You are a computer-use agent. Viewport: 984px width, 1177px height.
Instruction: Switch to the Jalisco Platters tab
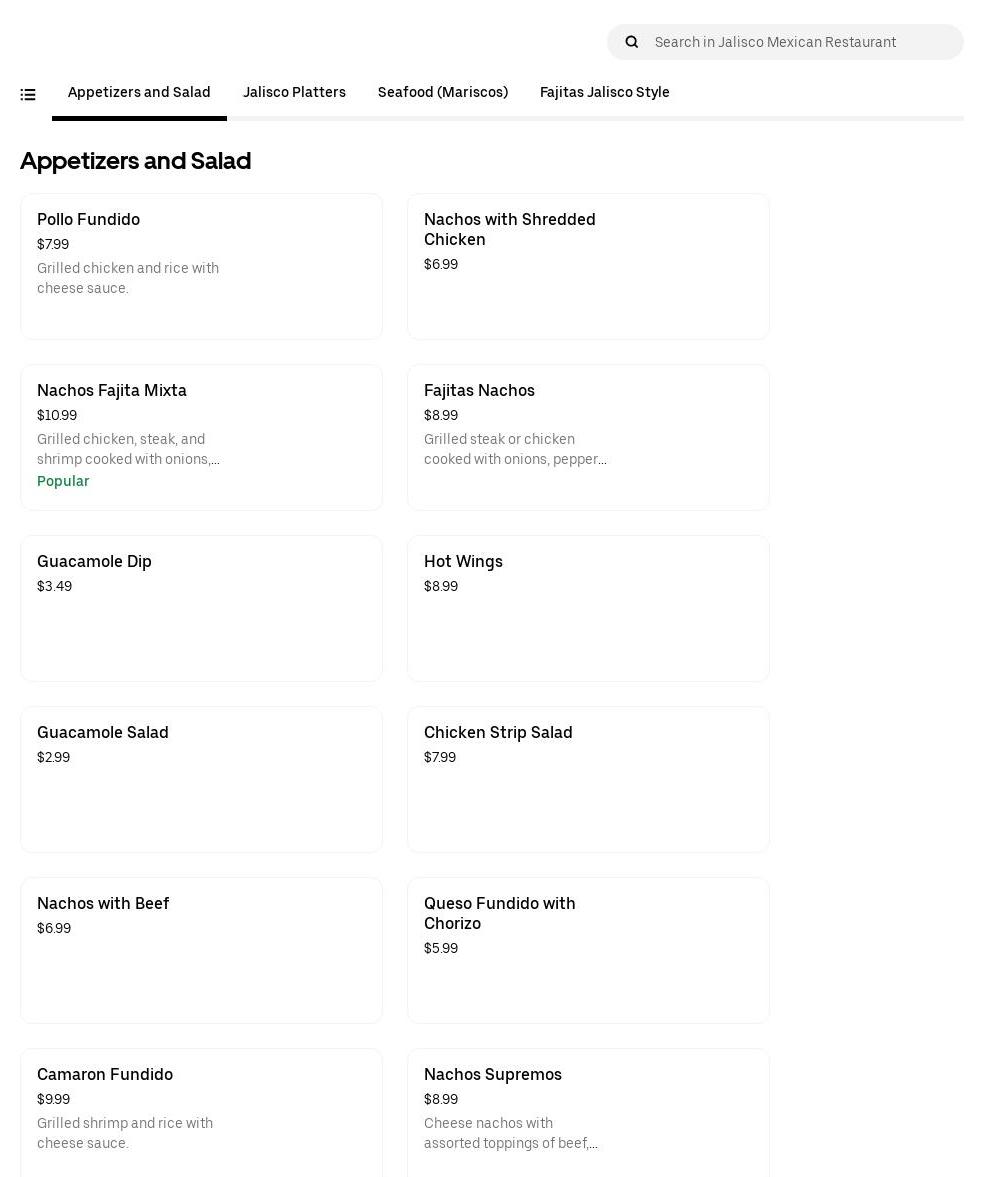(x=294, y=93)
